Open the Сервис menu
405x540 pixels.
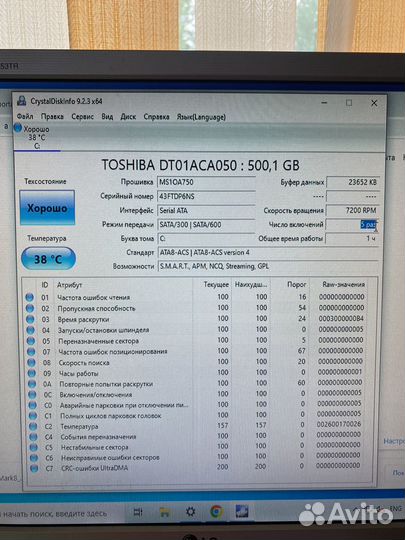pos(82,117)
